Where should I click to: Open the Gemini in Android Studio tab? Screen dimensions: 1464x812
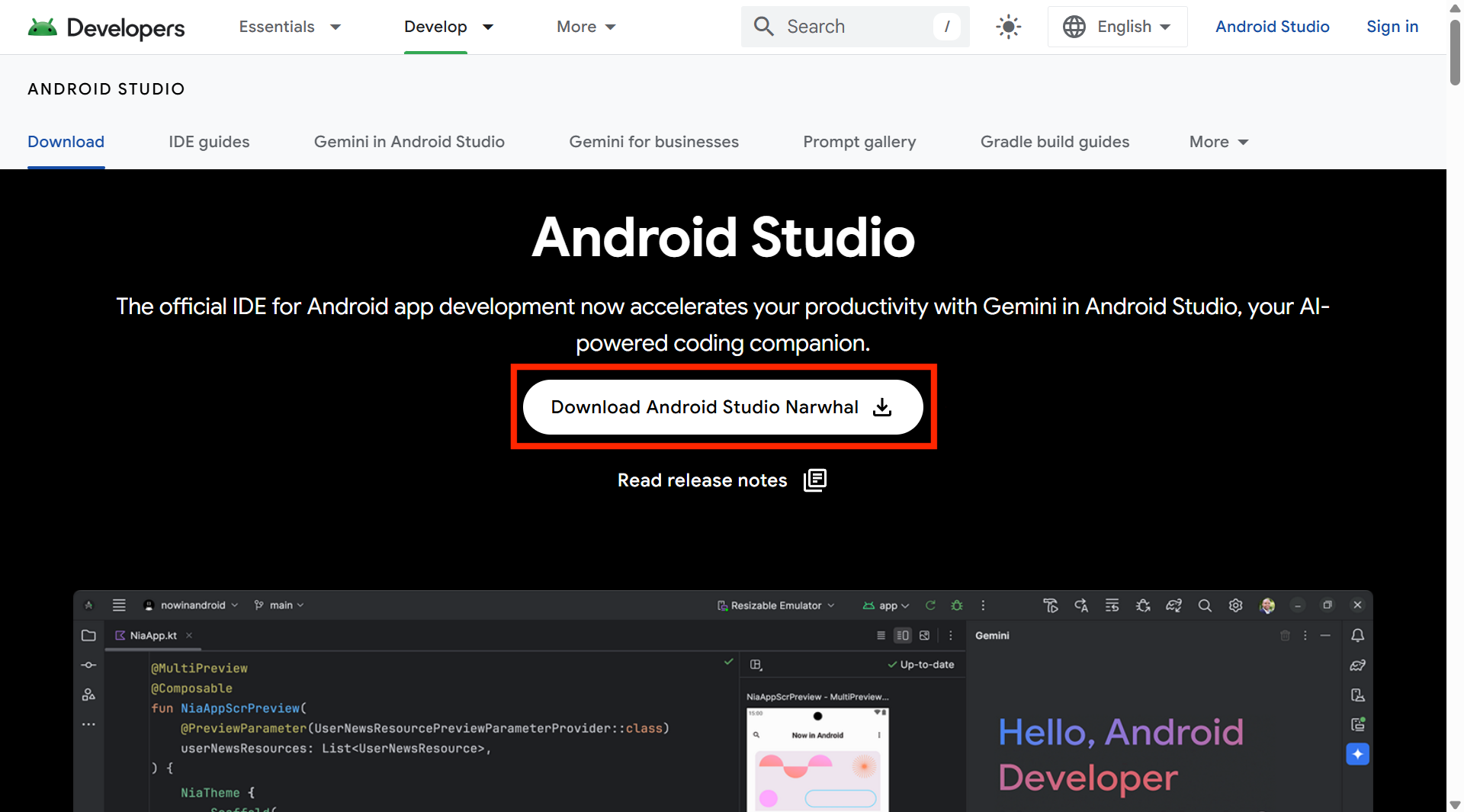(x=409, y=142)
